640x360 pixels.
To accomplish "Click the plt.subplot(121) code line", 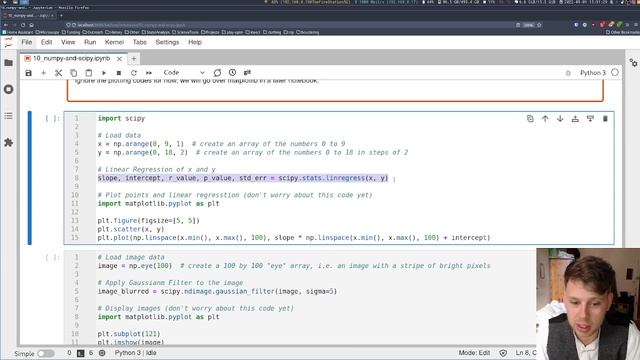I will (129, 334).
